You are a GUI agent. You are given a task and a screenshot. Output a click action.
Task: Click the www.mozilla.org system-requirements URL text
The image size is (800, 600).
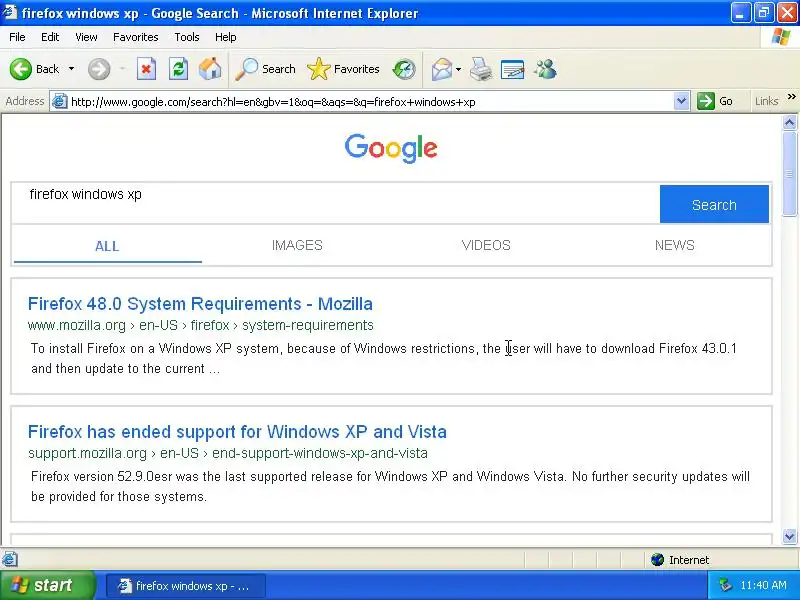[x=201, y=325]
